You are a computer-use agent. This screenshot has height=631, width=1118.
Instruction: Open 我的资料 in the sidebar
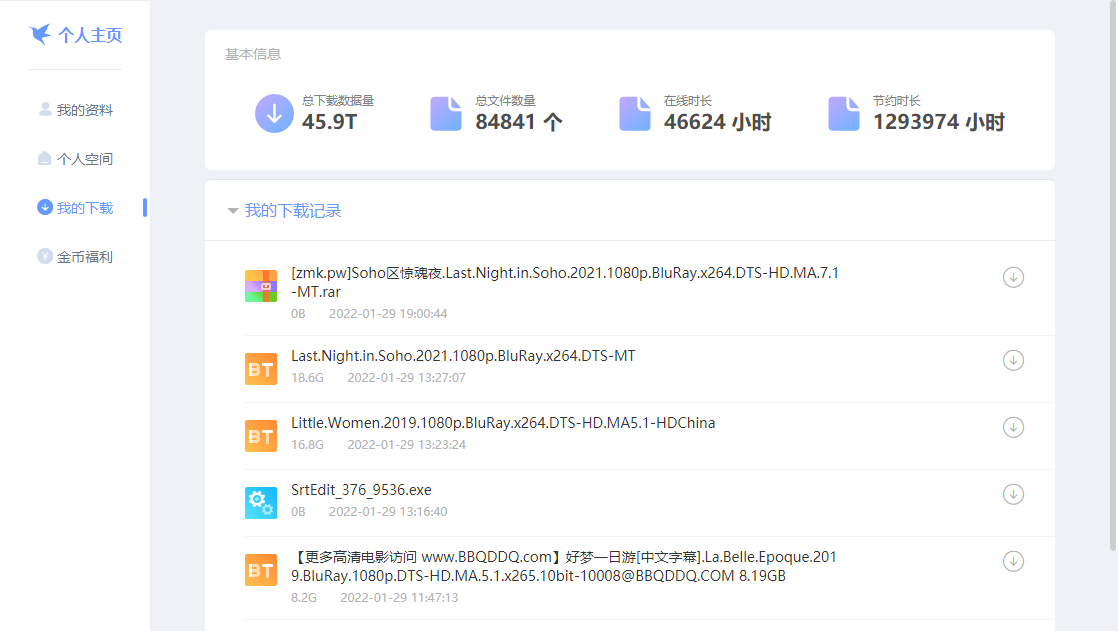click(84, 110)
